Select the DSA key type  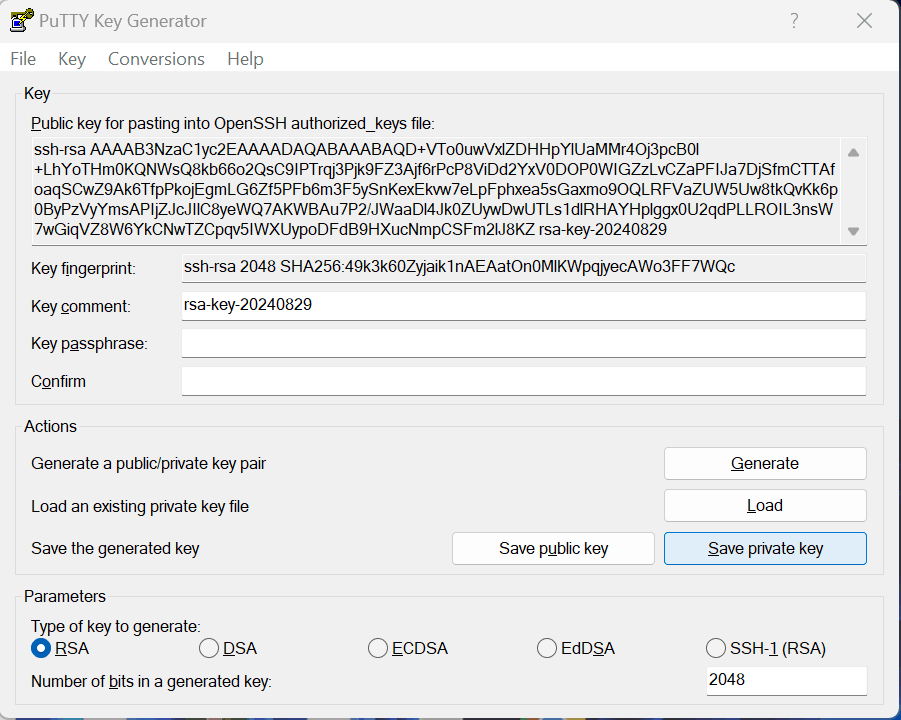point(228,648)
